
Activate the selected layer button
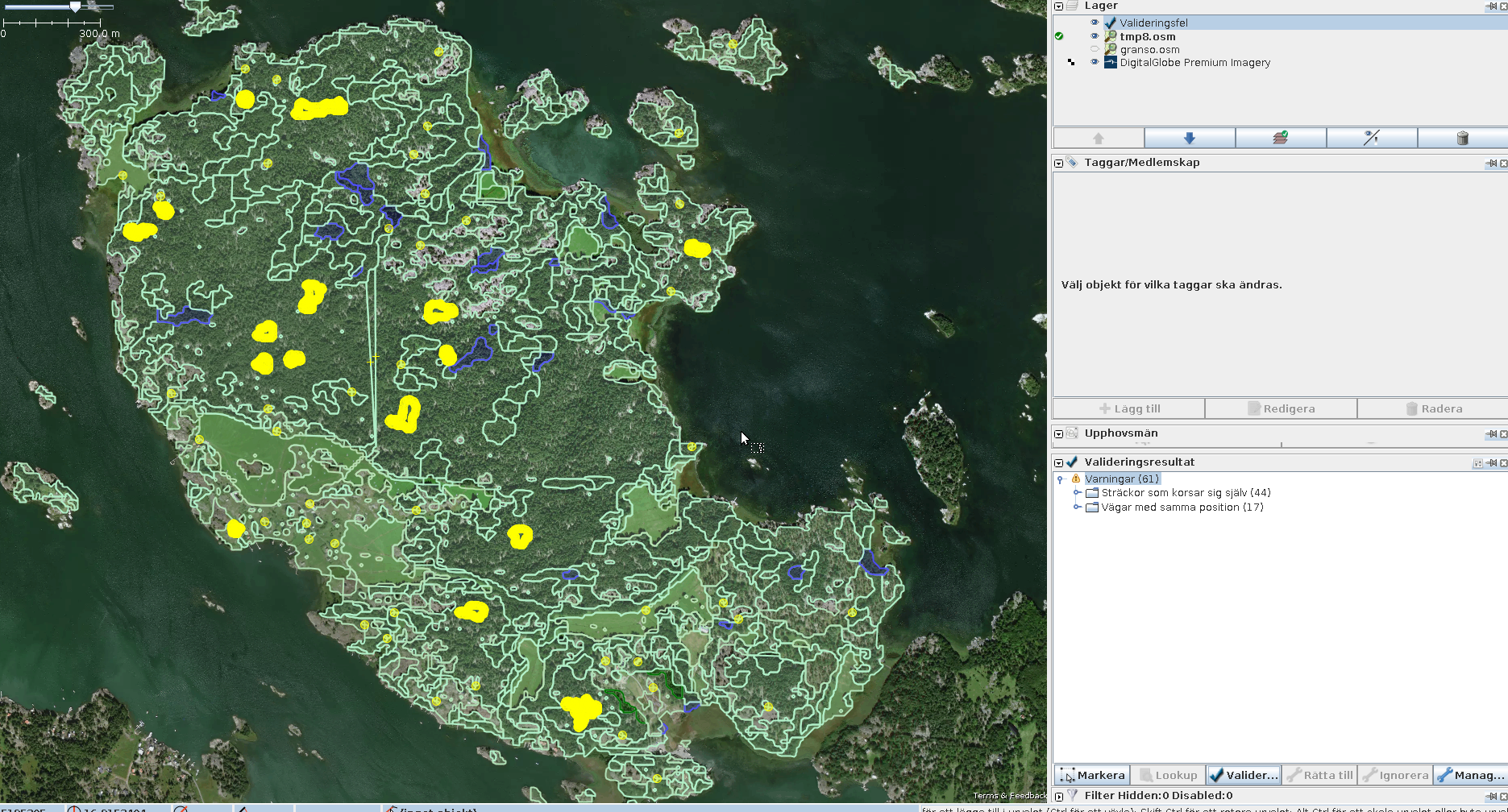[x=1280, y=138]
